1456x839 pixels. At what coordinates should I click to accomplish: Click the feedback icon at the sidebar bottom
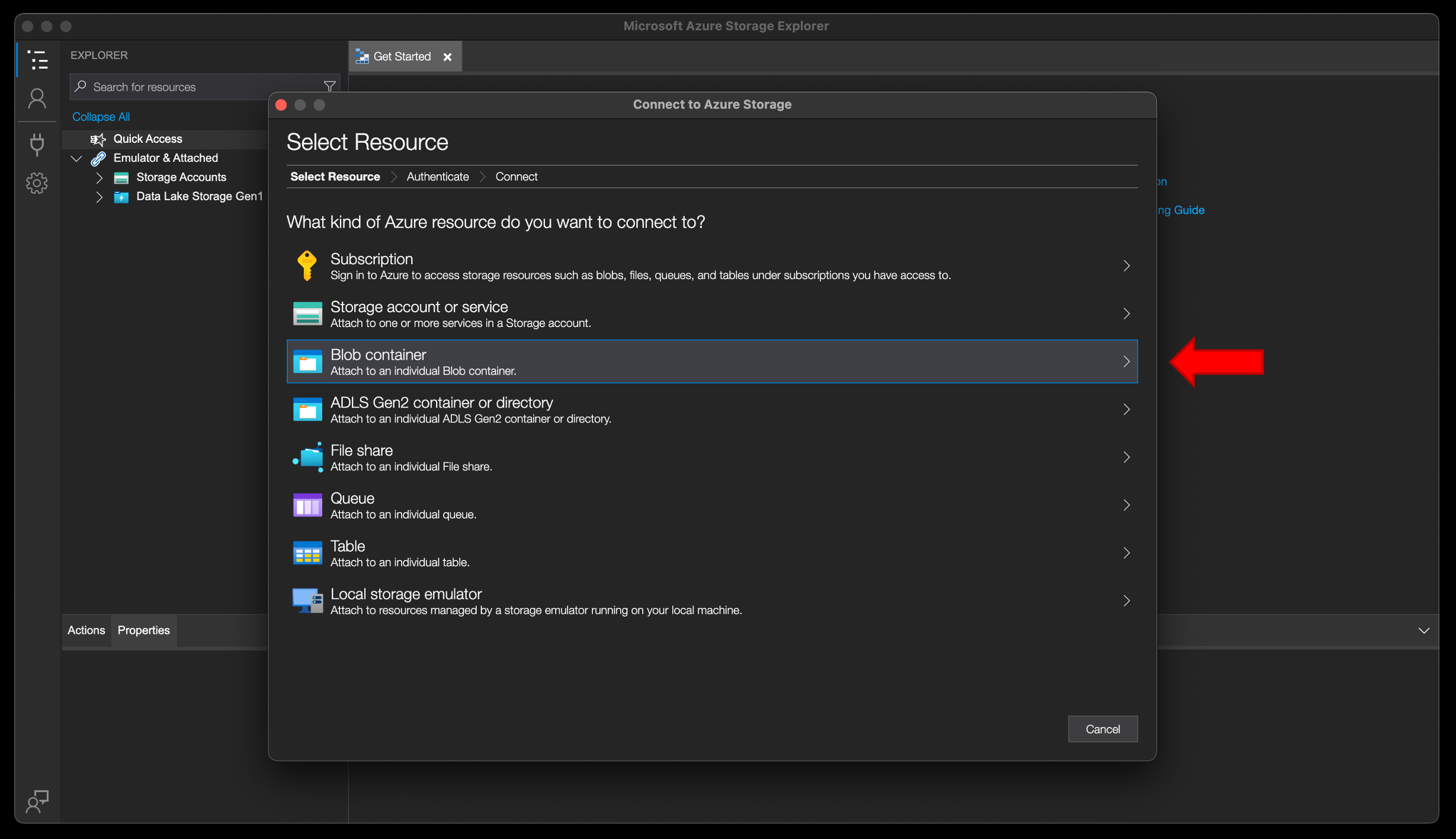(x=37, y=801)
